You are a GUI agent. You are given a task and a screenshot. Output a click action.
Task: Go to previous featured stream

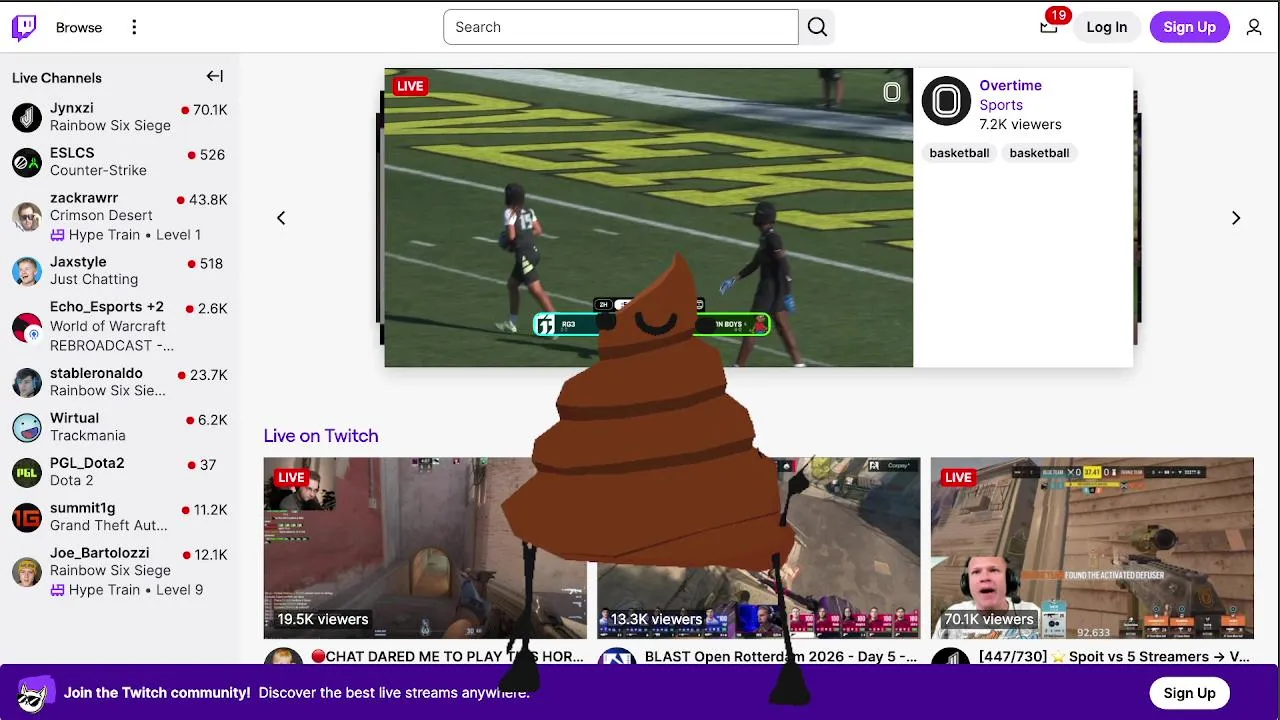281,218
